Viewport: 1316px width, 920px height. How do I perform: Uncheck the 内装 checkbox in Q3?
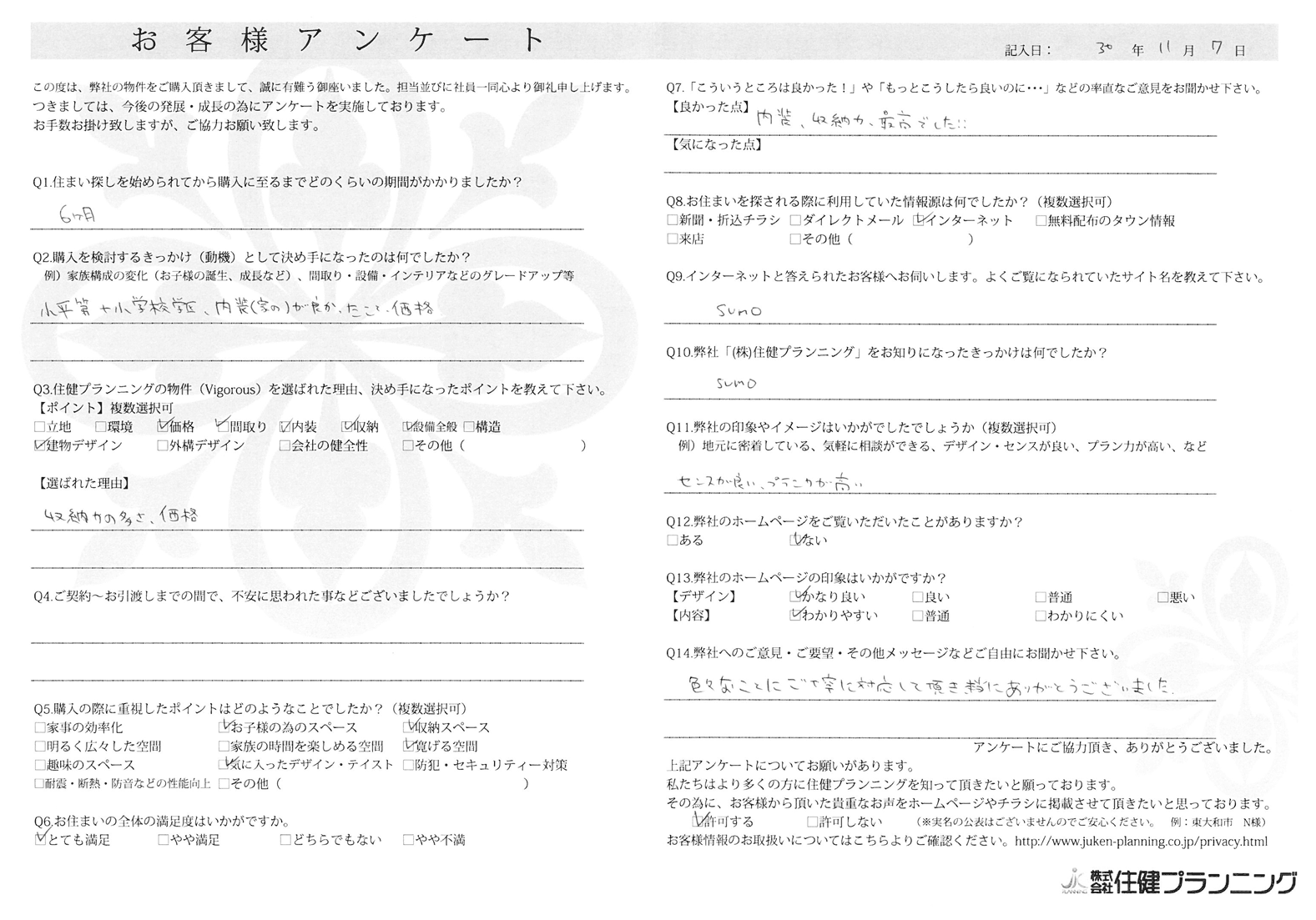tap(285, 427)
